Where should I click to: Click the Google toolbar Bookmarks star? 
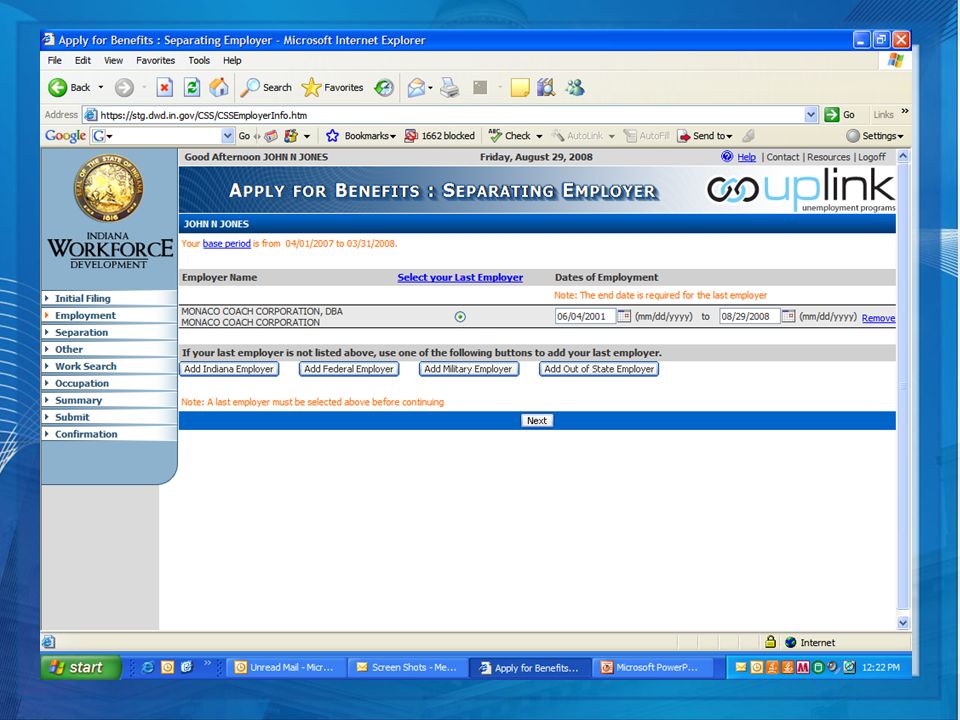pos(332,135)
